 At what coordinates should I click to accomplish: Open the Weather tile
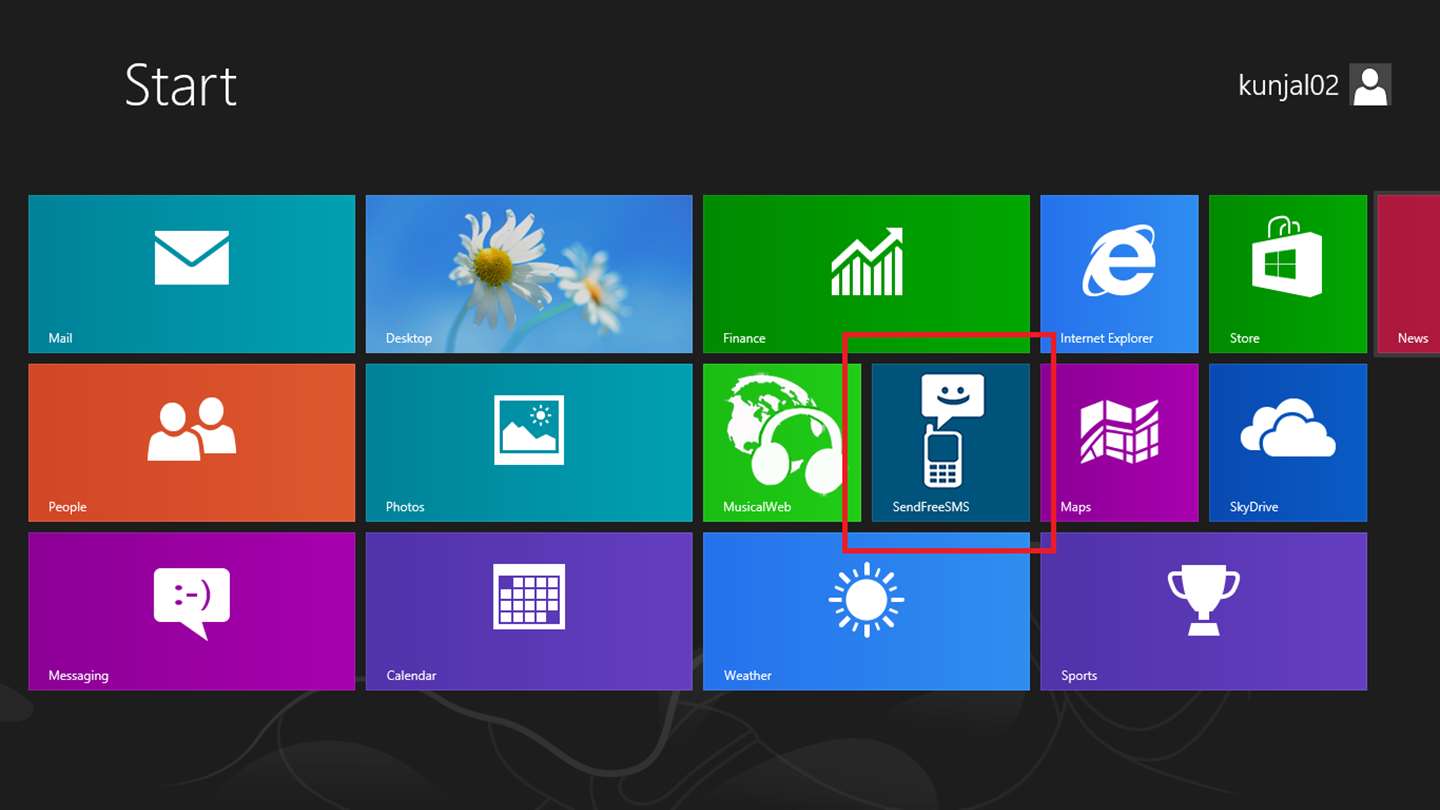pyautogui.click(x=866, y=611)
